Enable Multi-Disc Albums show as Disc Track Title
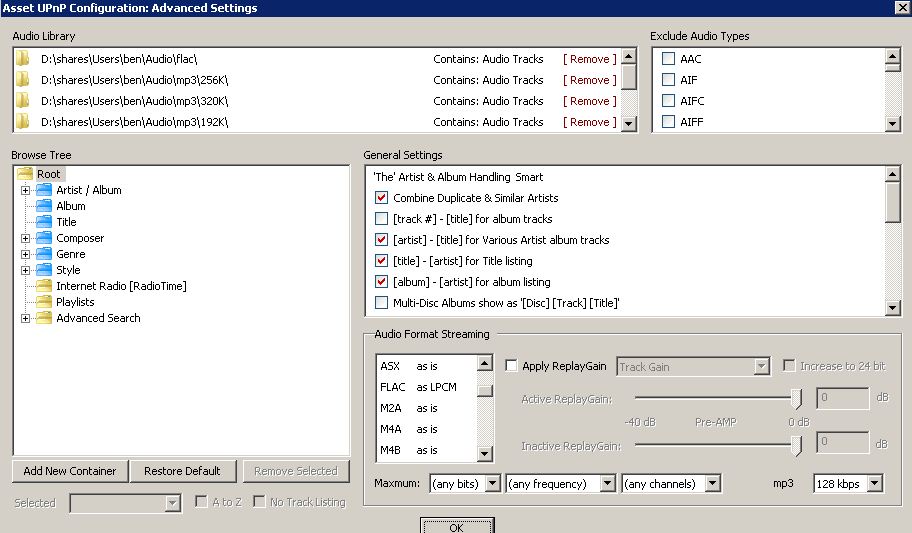This screenshot has width=912, height=533. pyautogui.click(x=382, y=303)
